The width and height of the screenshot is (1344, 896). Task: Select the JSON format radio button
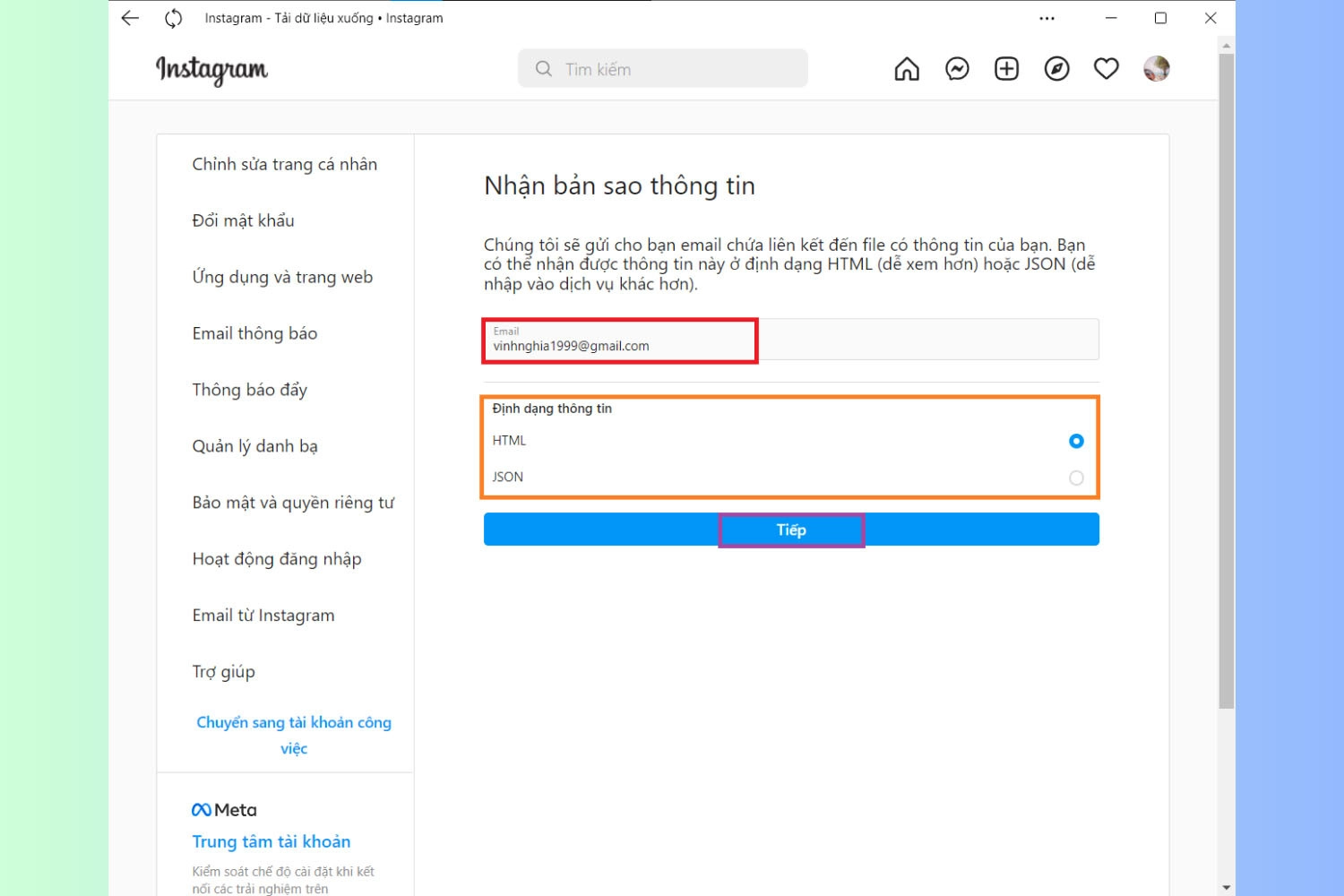[x=1076, y=478]
